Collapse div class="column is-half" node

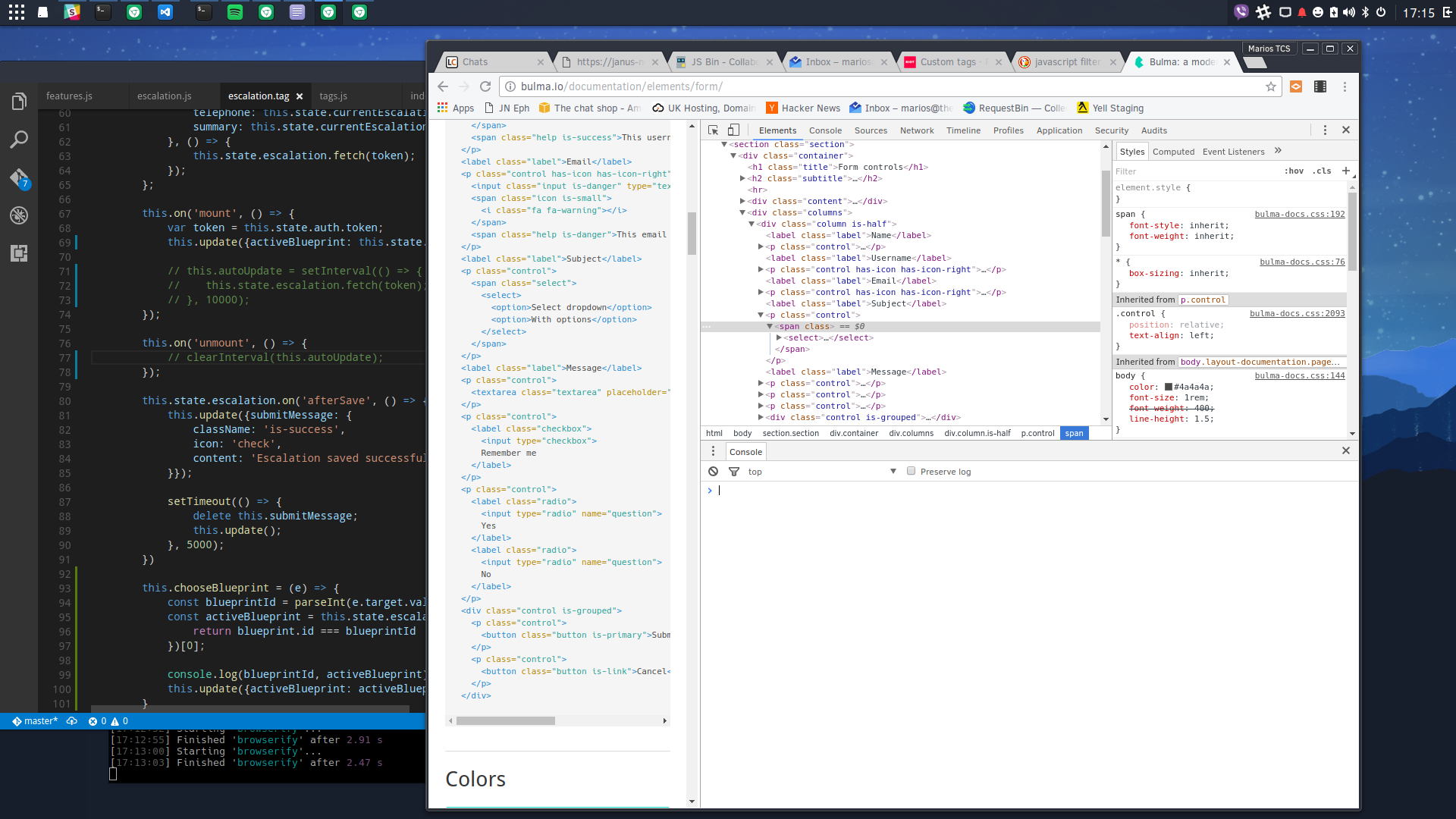coord(752,224)
